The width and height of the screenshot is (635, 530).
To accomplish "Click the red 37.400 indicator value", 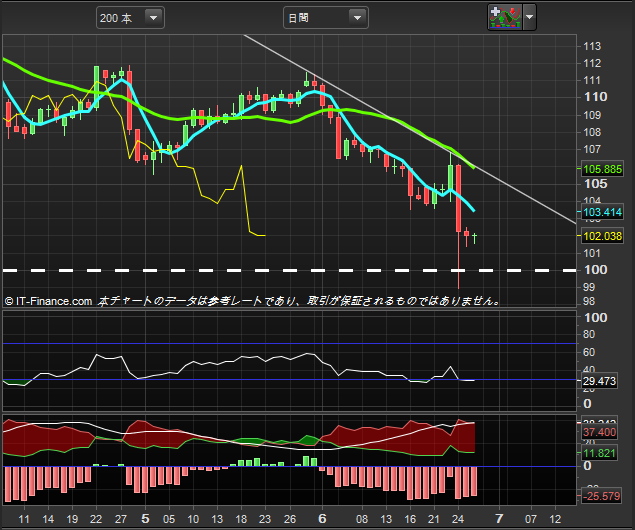I will (599, 432).
